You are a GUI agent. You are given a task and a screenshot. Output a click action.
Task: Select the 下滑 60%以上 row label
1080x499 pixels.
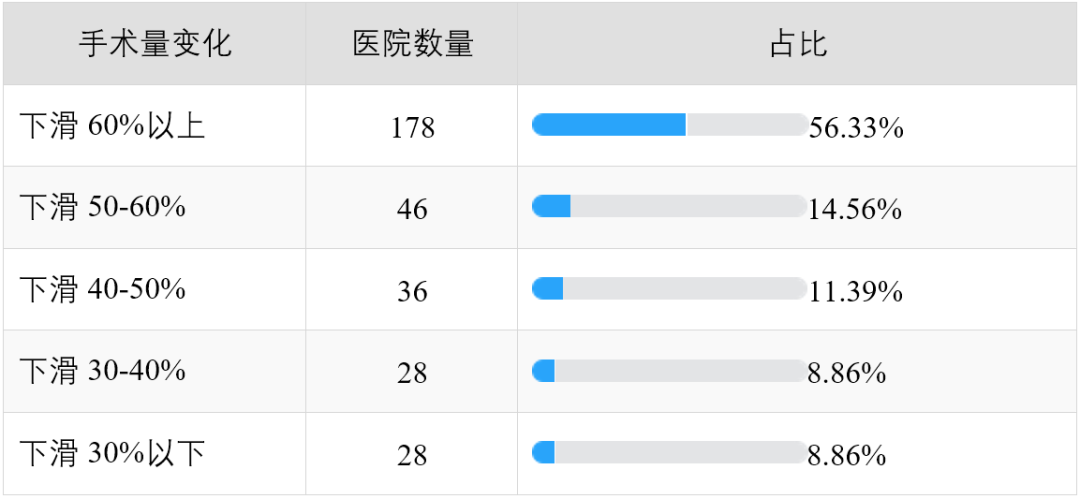tap(112, 127)
